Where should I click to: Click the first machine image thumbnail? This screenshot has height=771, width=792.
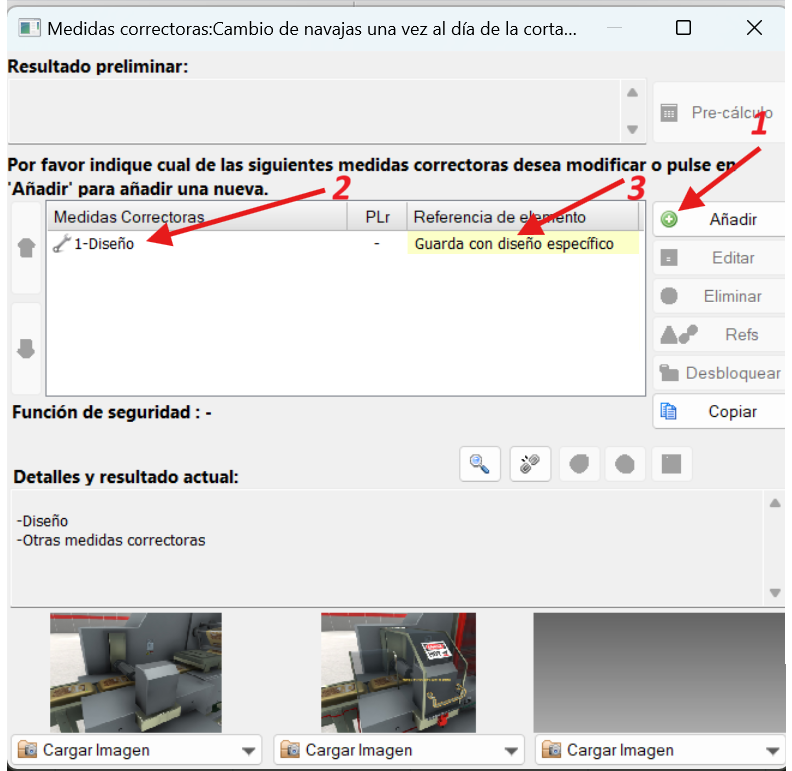pyautogui.click(x=136, y=672)
